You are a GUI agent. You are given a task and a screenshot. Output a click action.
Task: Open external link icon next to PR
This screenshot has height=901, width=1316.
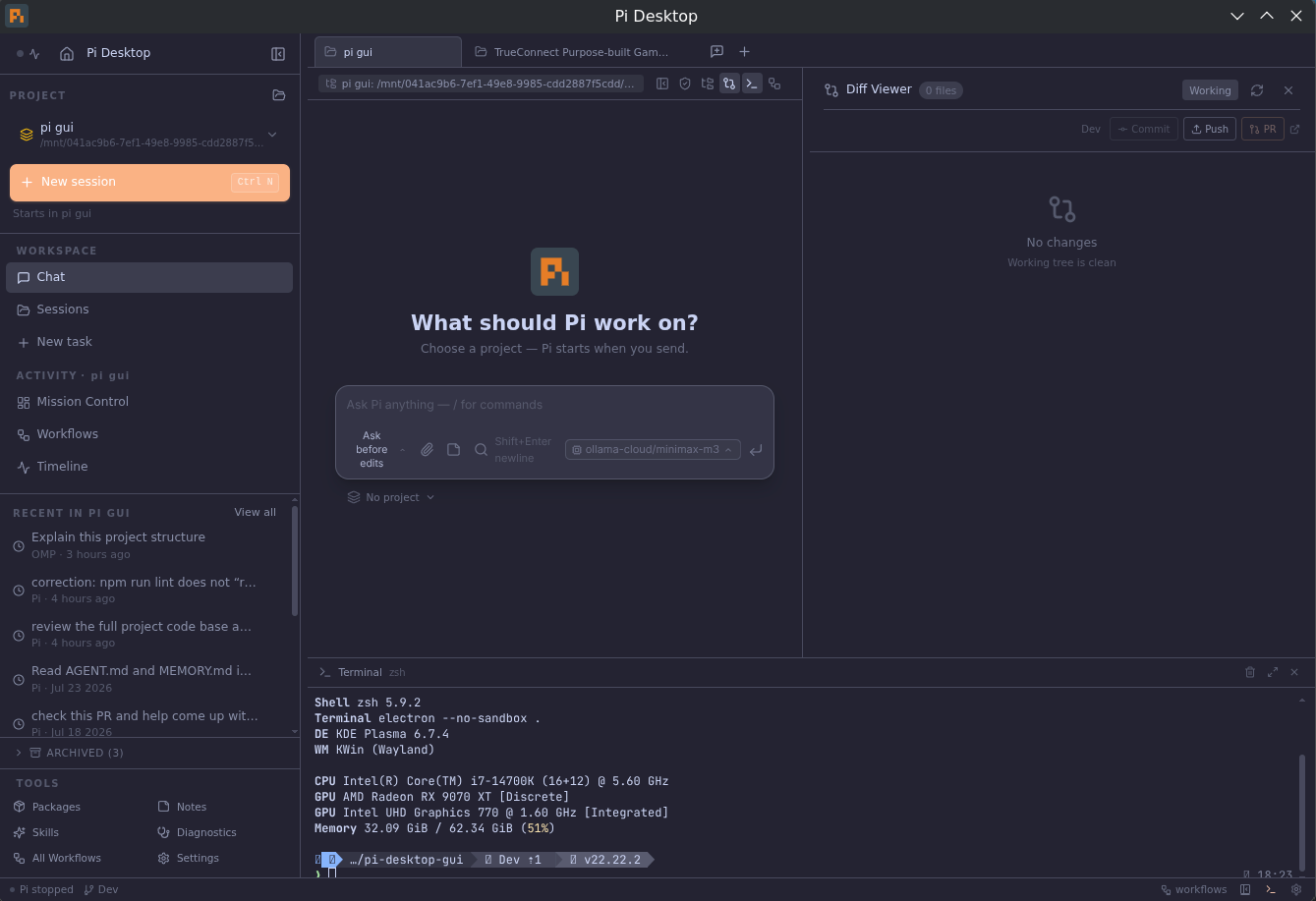tap(1294, 129)
